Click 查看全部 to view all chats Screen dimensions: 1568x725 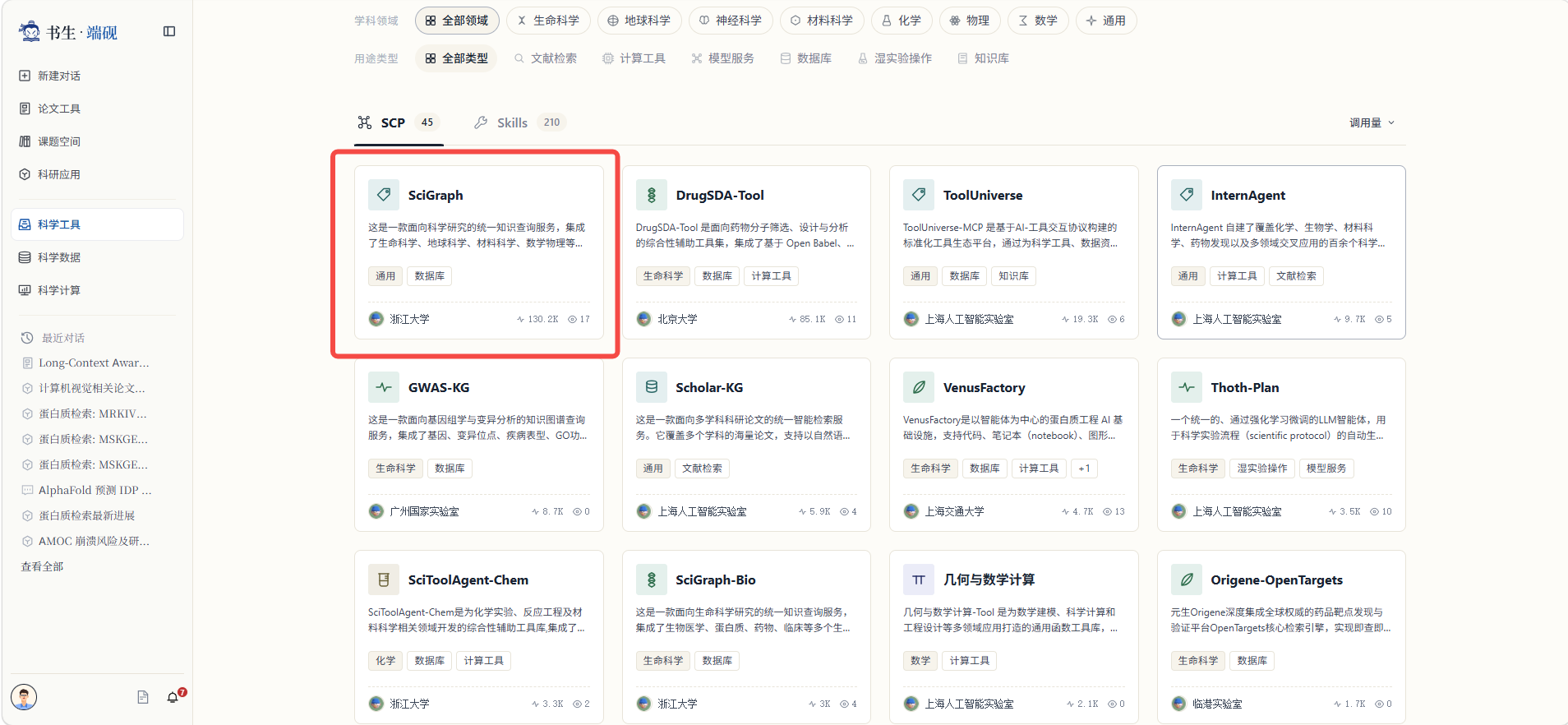point(42,566)
